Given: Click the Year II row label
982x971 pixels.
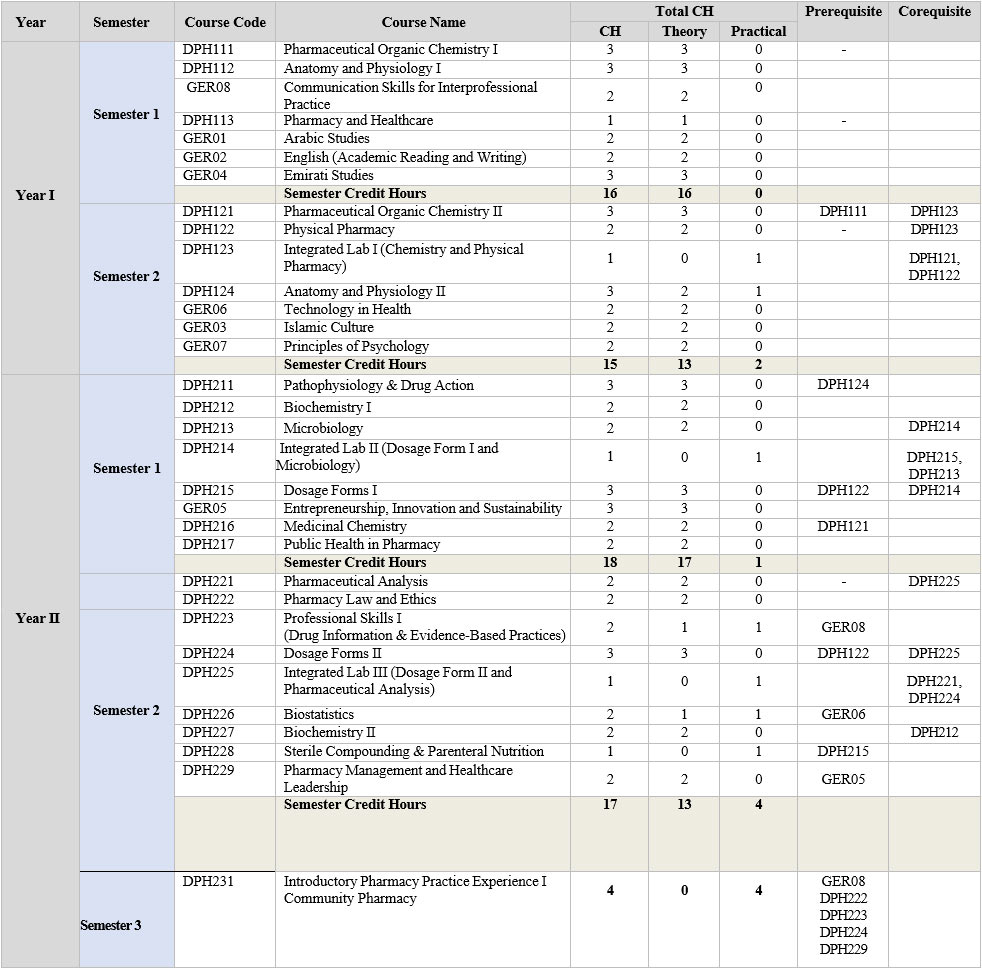Looking at the screenshot, I should (38, 618).
